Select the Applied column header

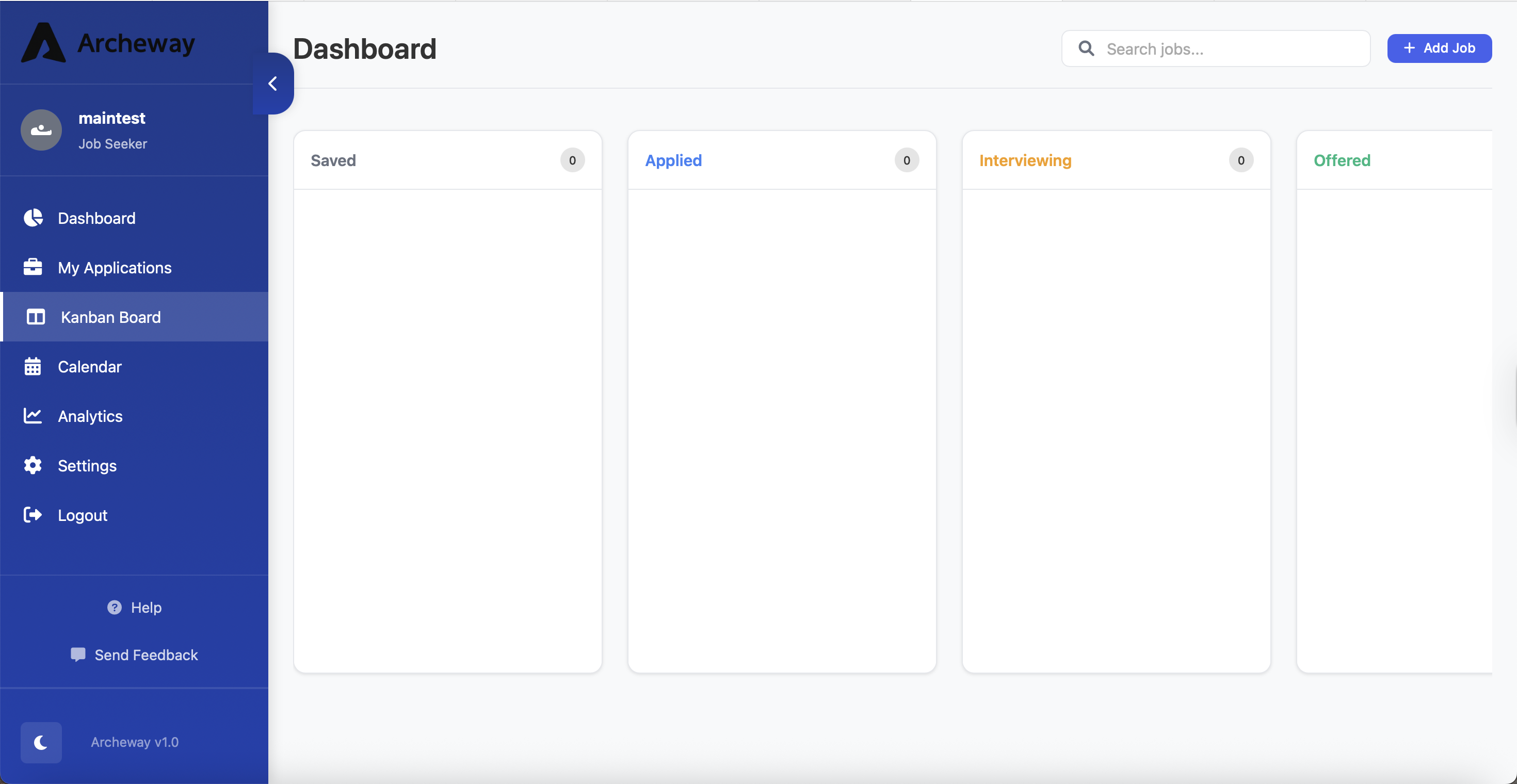(x=673, y=160)
